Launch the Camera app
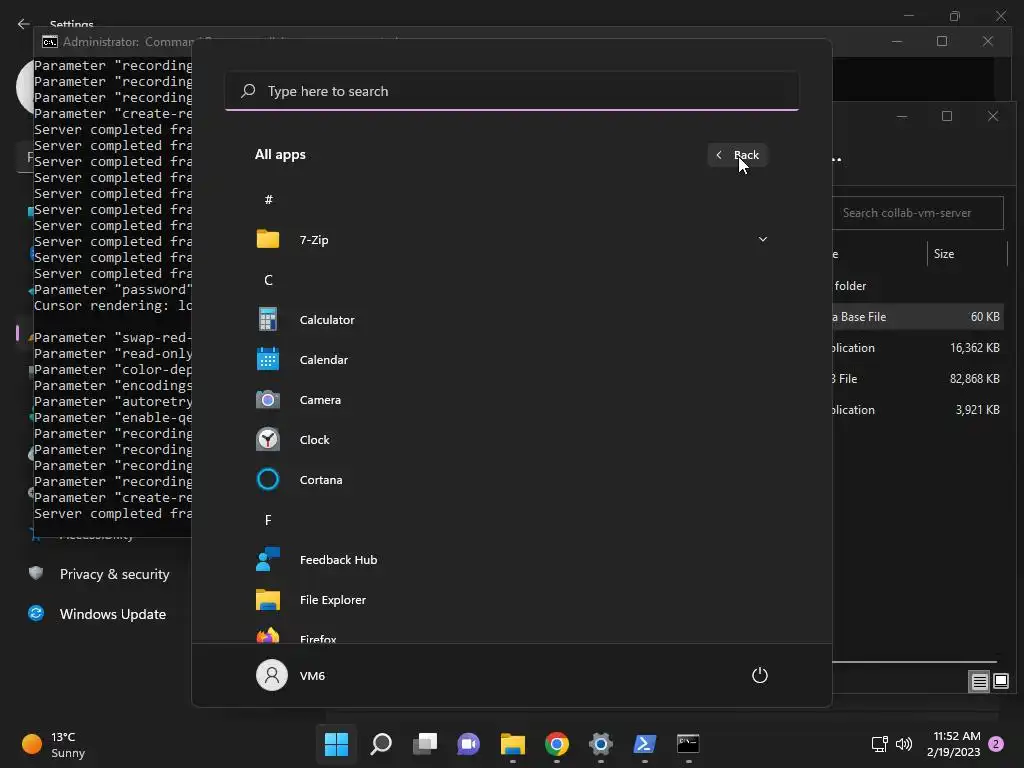This screenshot has width=1024, height=768. point(511,400)
